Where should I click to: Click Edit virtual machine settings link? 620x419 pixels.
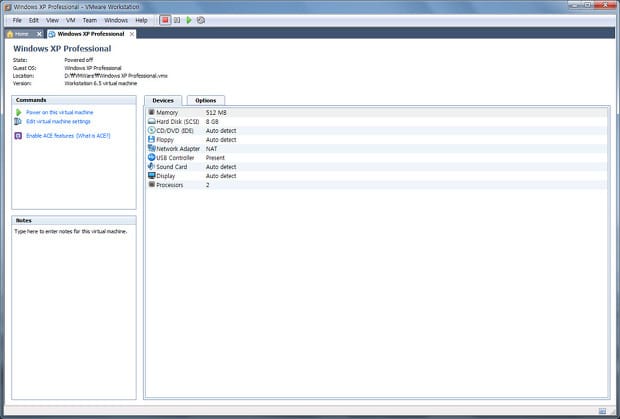[58, 122]
